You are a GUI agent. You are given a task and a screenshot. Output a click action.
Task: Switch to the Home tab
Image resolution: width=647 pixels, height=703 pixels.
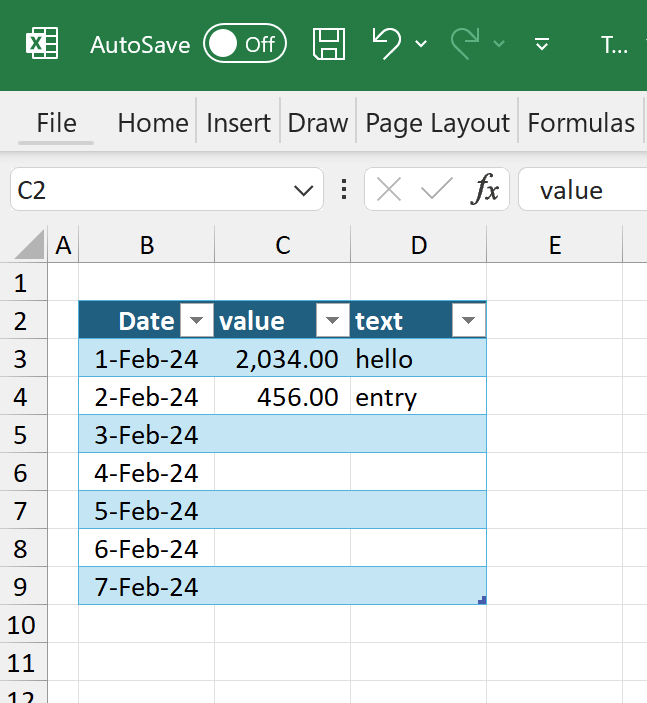click(152, 123)
